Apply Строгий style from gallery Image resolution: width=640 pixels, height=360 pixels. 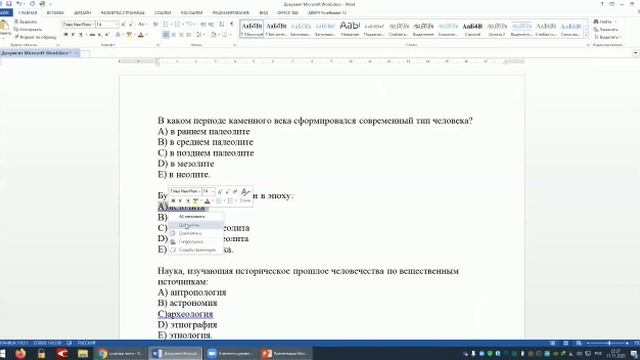pyautogui.click(x=472, y=29)
